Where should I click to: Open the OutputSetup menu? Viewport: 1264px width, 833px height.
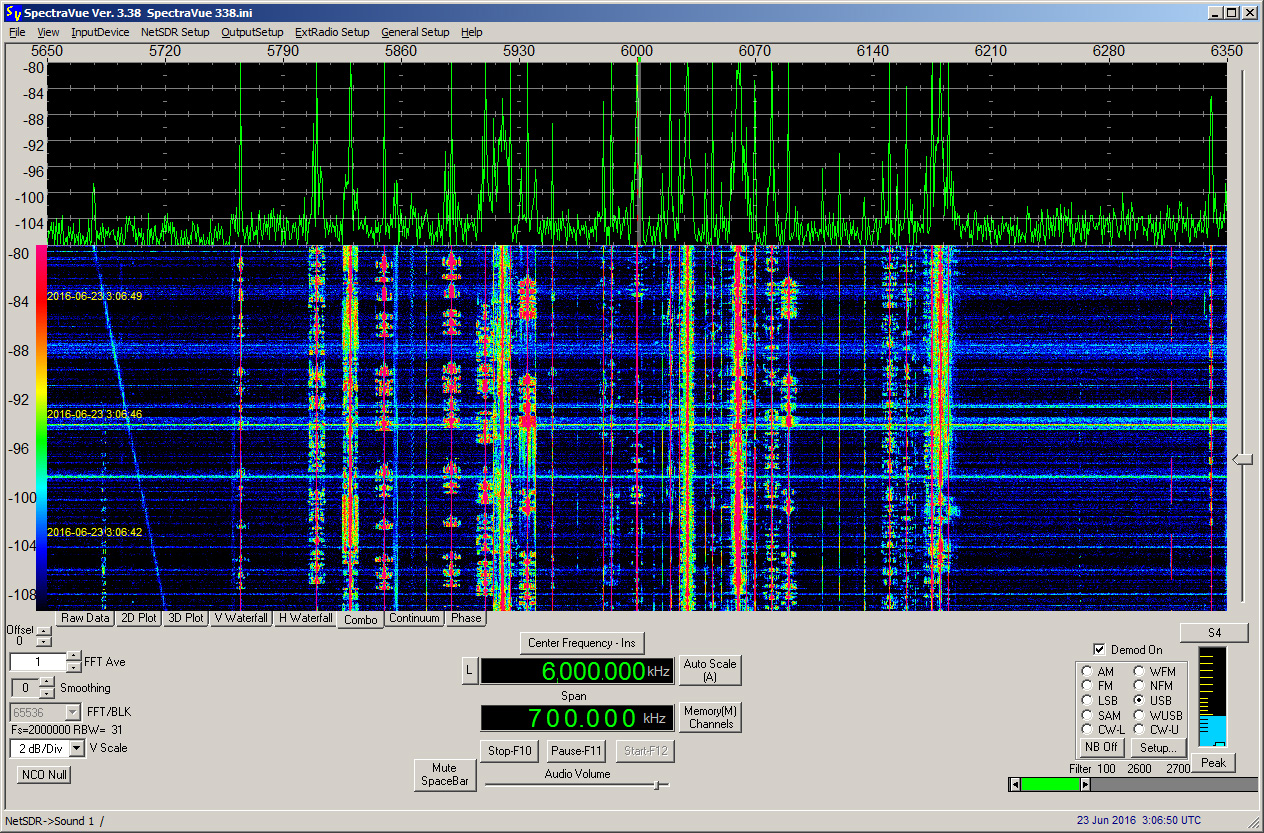pos(252,32)
